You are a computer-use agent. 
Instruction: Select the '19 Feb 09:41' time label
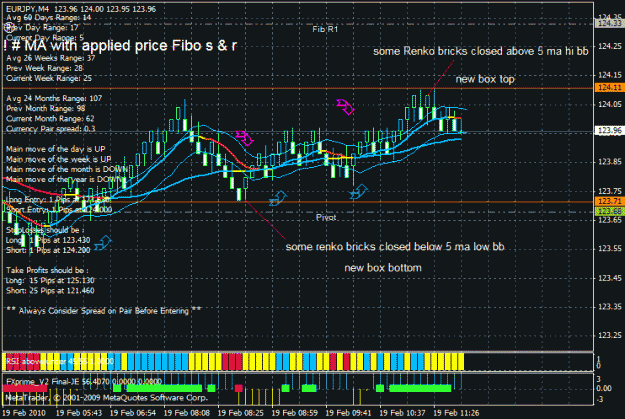348,413
